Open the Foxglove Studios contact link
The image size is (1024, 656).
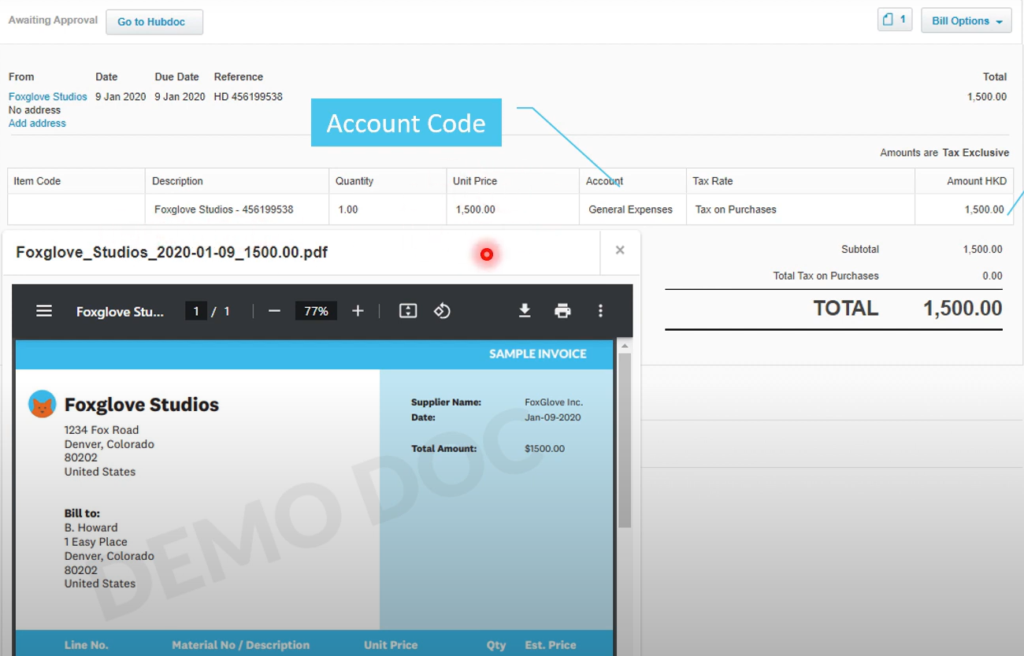coord(47,96)
